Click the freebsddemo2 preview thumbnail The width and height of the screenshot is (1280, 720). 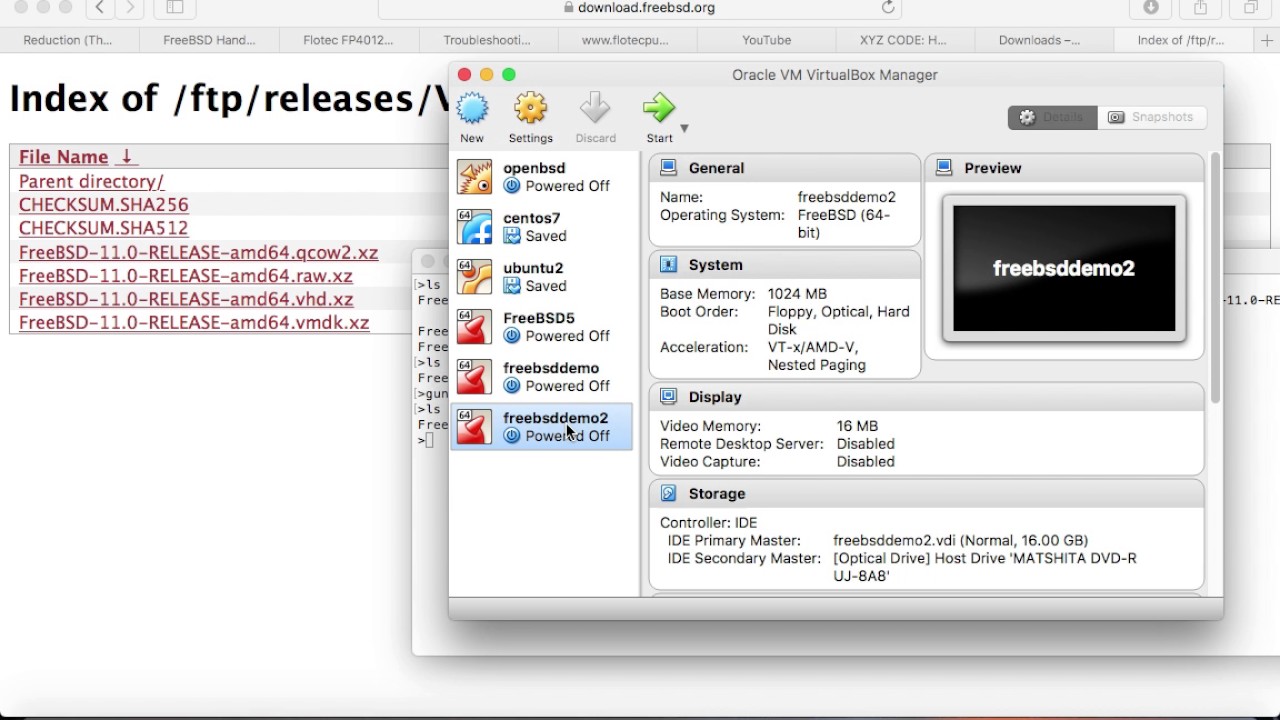click(x=1064, y=268)
